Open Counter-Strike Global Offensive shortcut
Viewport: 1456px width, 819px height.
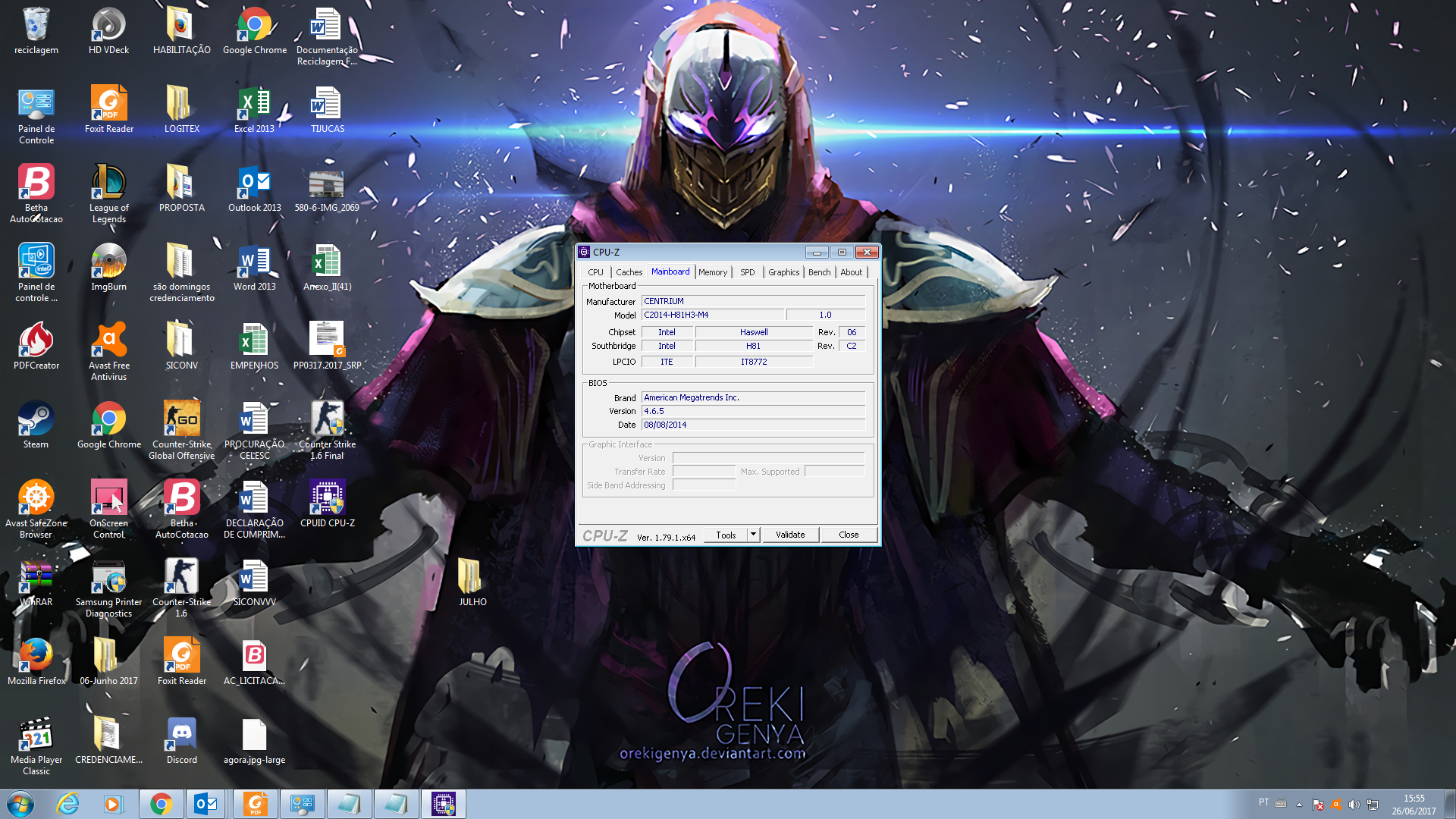182,429
